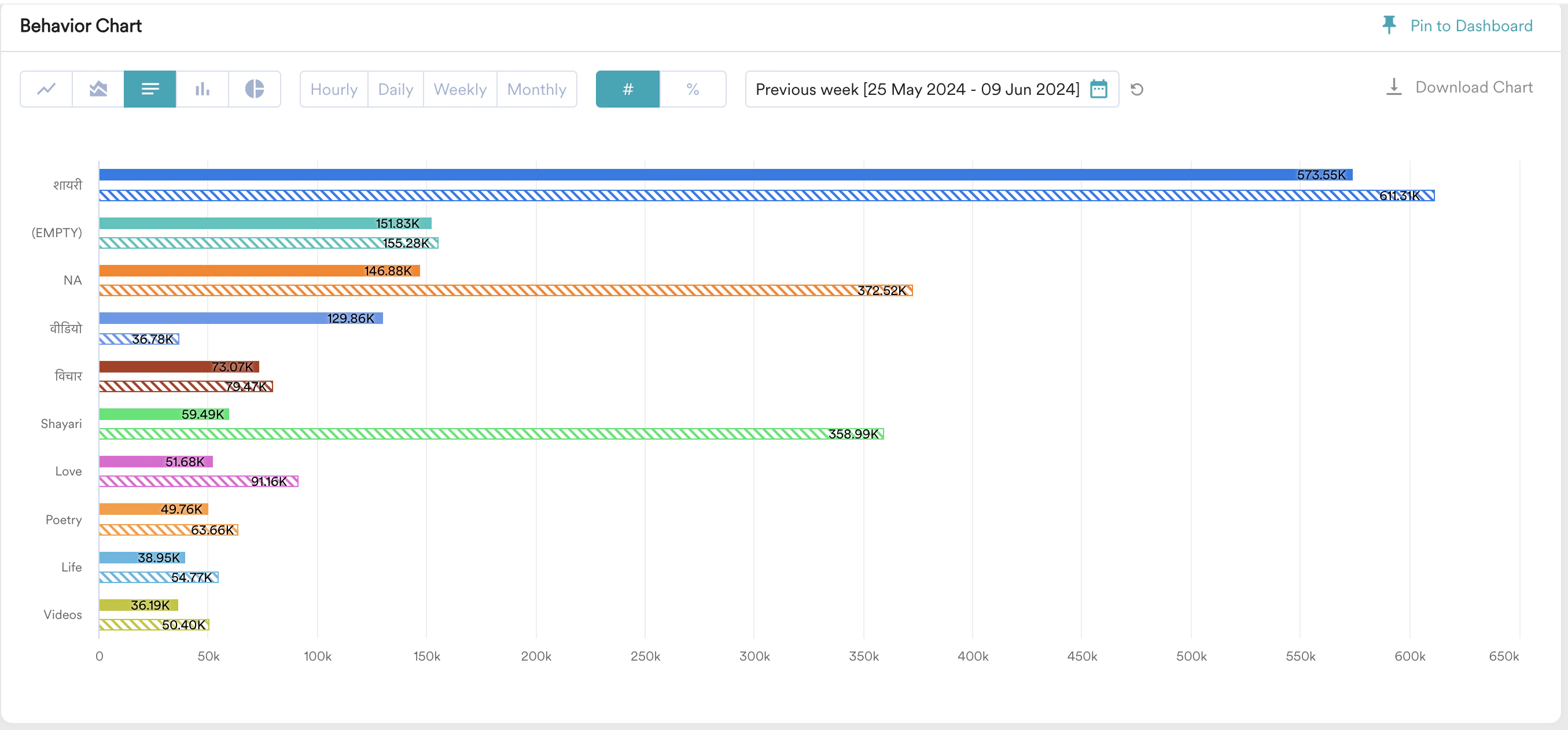Image resolution: width=1568 pixels, height=730 pixels.
Task: Select Daily granularity
Action: point(396,90)
